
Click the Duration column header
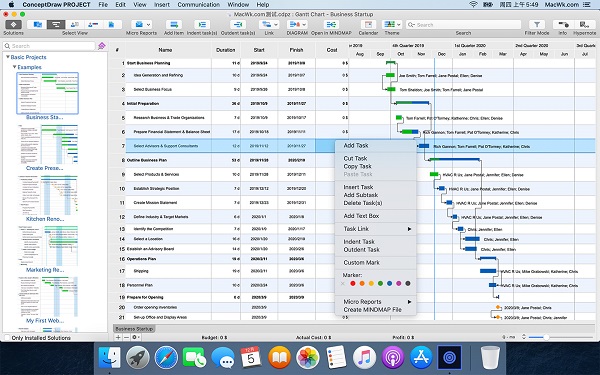(226, 50)
